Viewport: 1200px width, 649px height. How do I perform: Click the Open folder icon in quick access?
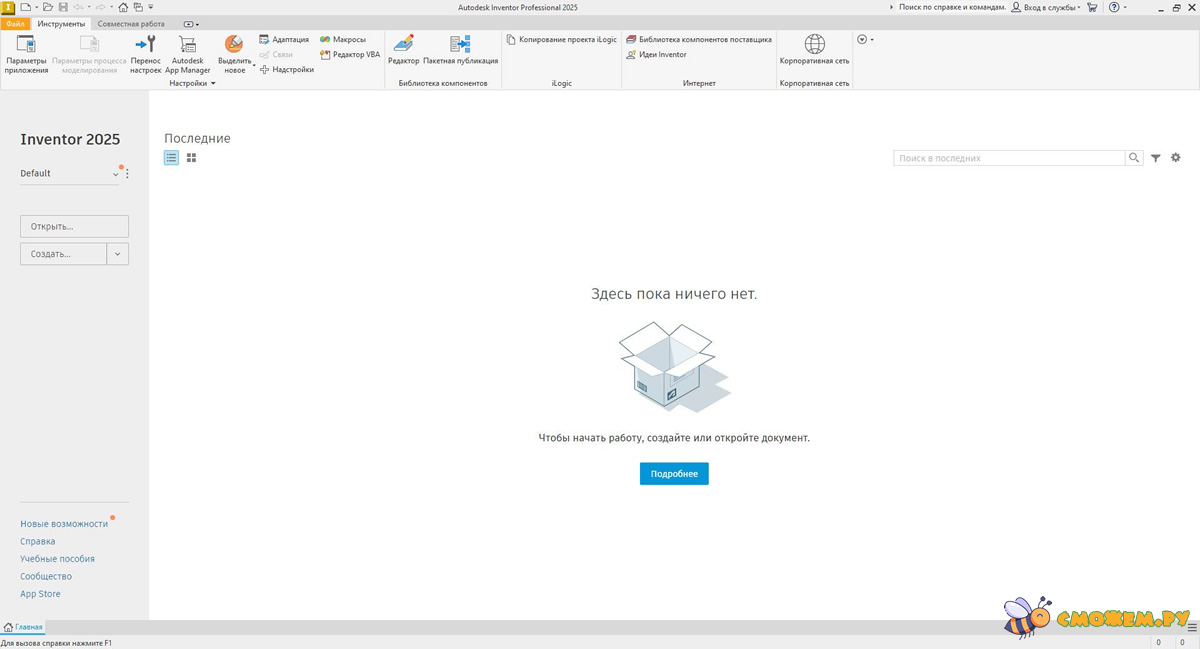[47, 7]
